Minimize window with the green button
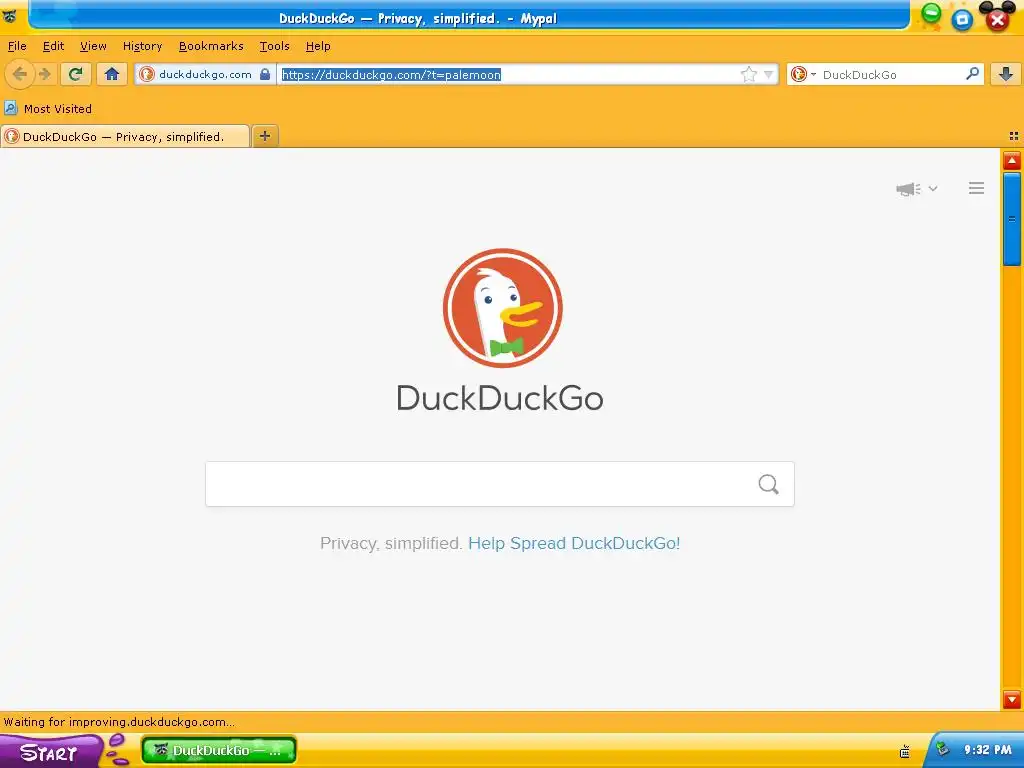Viewport: 1024px width, 768px height. click(x=931, y=13)
